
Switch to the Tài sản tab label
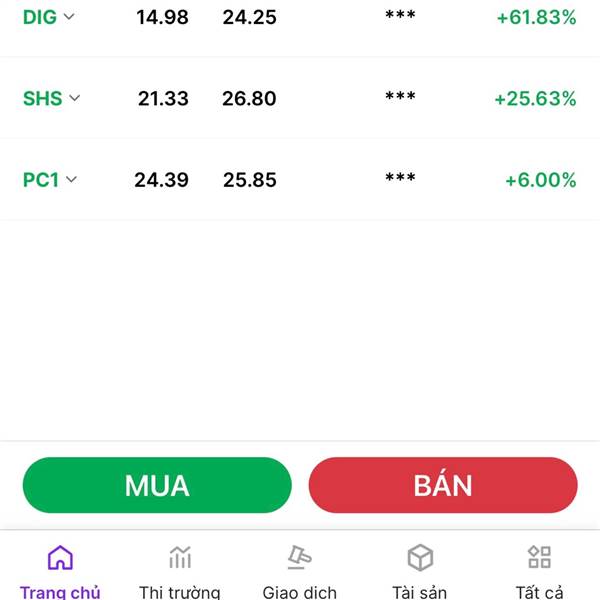pyautogui.click(x=419, y=592)
